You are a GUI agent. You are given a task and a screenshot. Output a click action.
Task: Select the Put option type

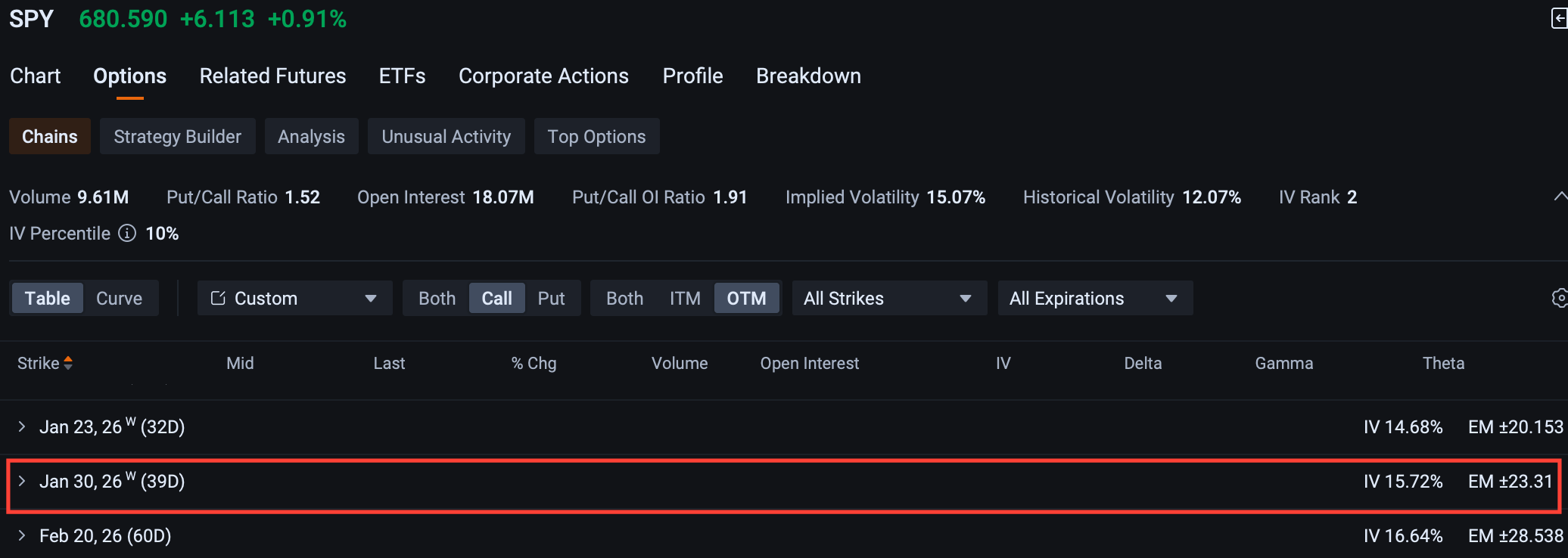click(x=552, y=298)
